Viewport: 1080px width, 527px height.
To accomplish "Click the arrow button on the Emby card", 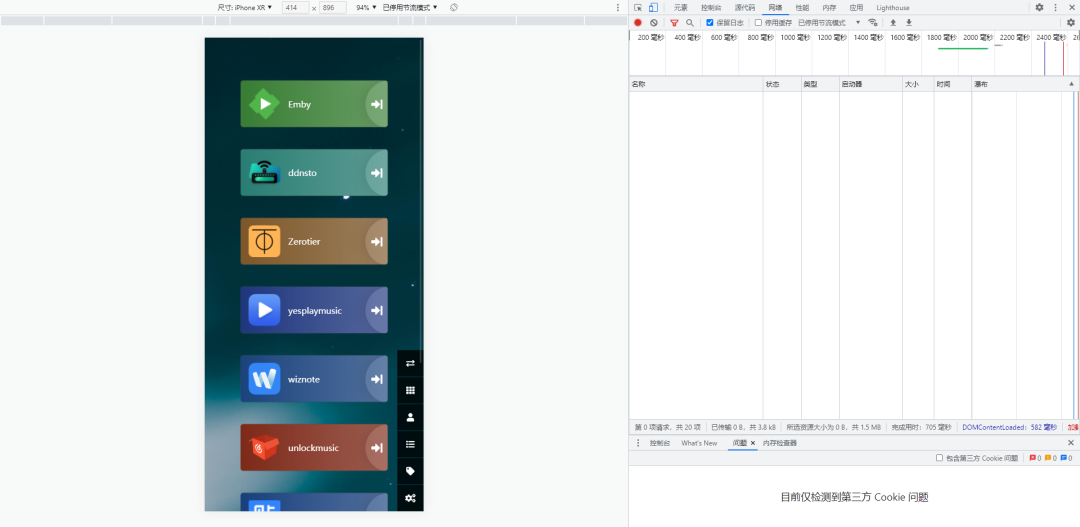I will tap(377, 104).
